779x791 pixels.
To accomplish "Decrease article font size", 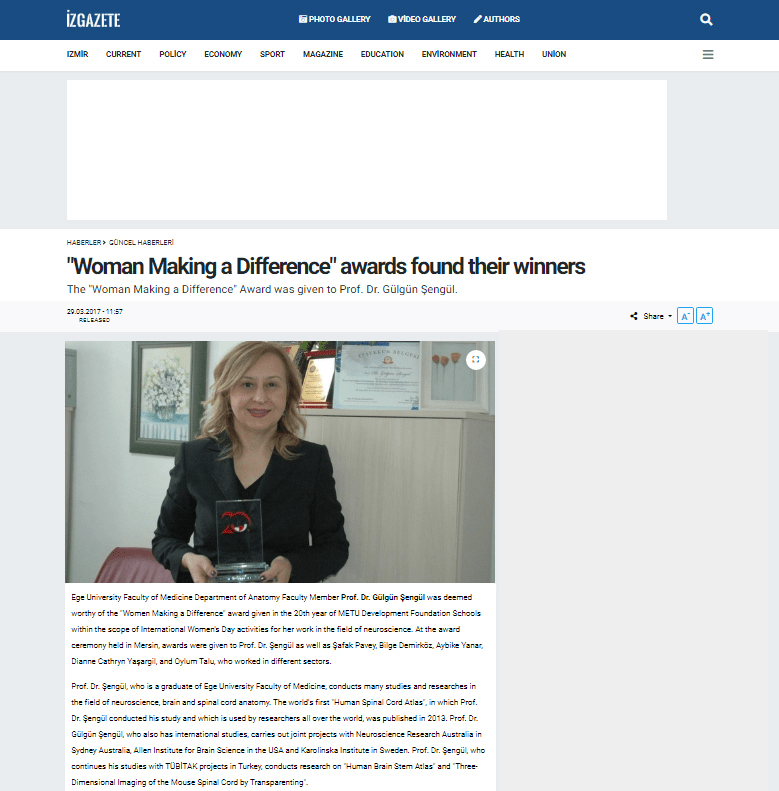I will (685, 316).
